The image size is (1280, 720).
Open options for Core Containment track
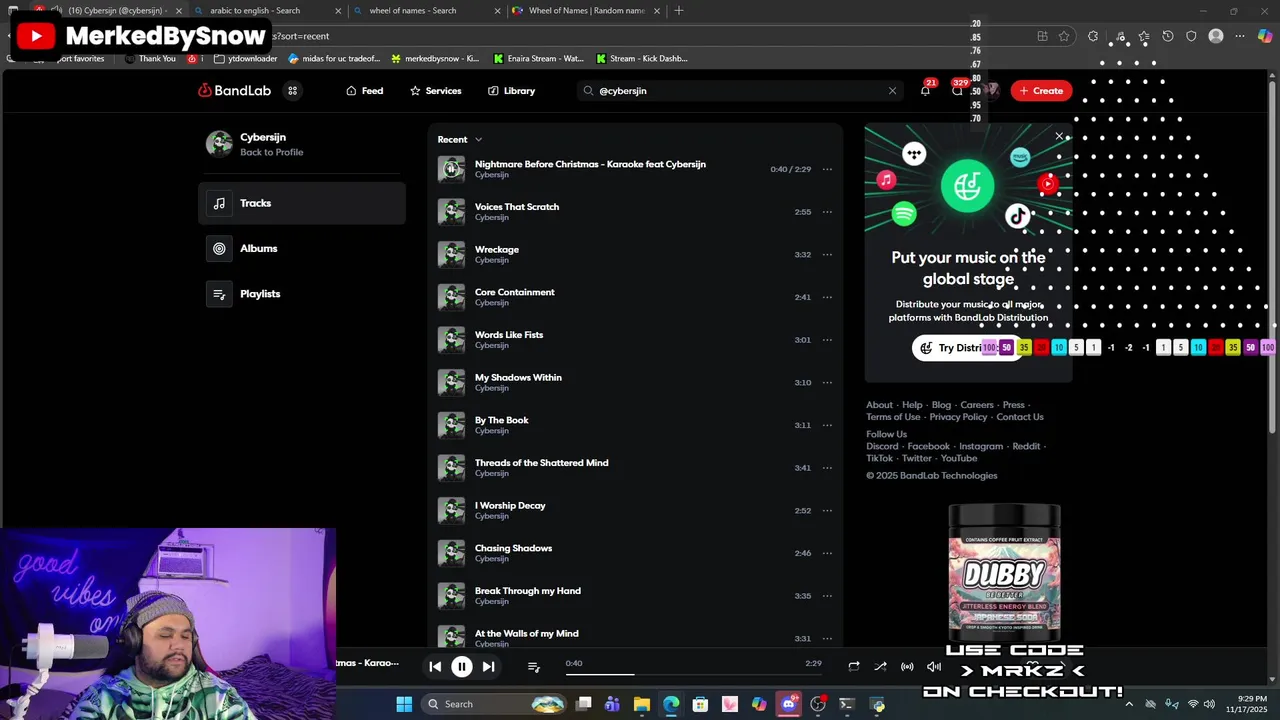pyautogui.click(x=827, y=297)
